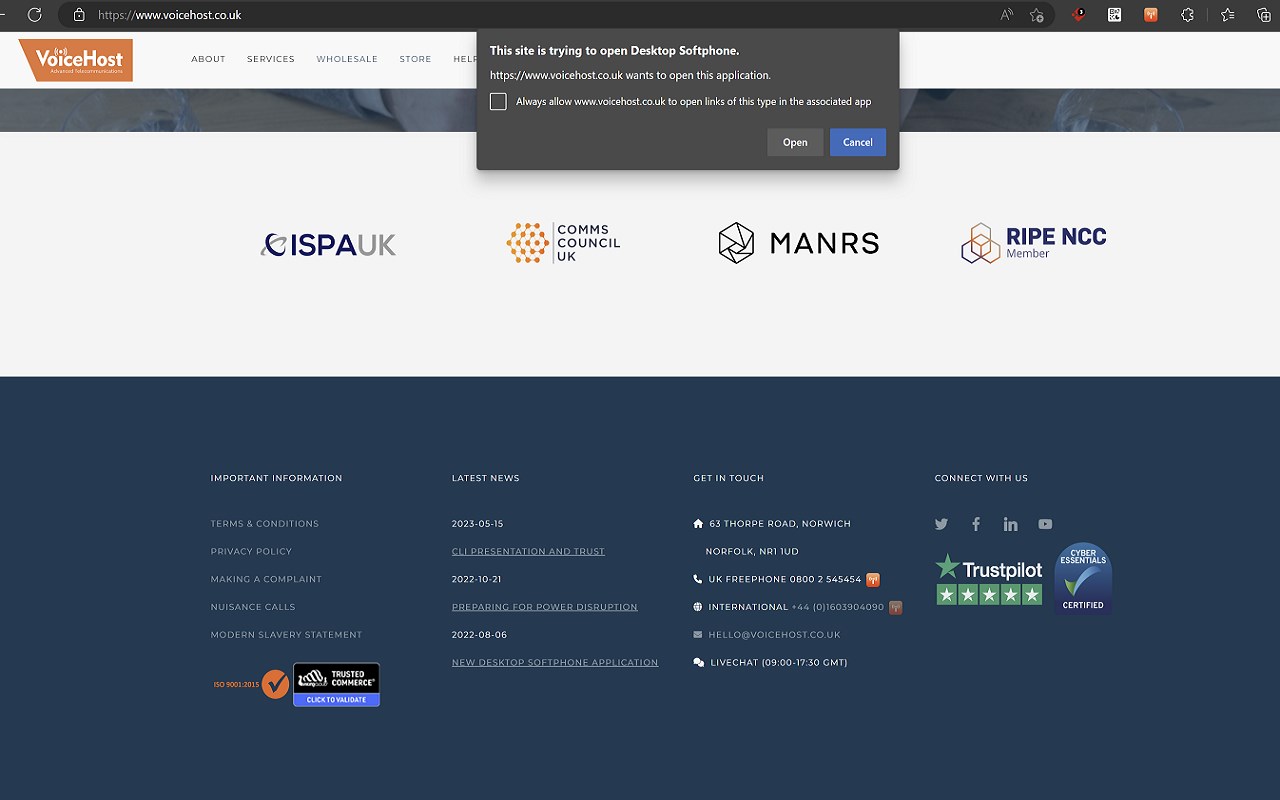Add this page to favorites star icon
The image size is (1280, 800).
[1037, 15]
